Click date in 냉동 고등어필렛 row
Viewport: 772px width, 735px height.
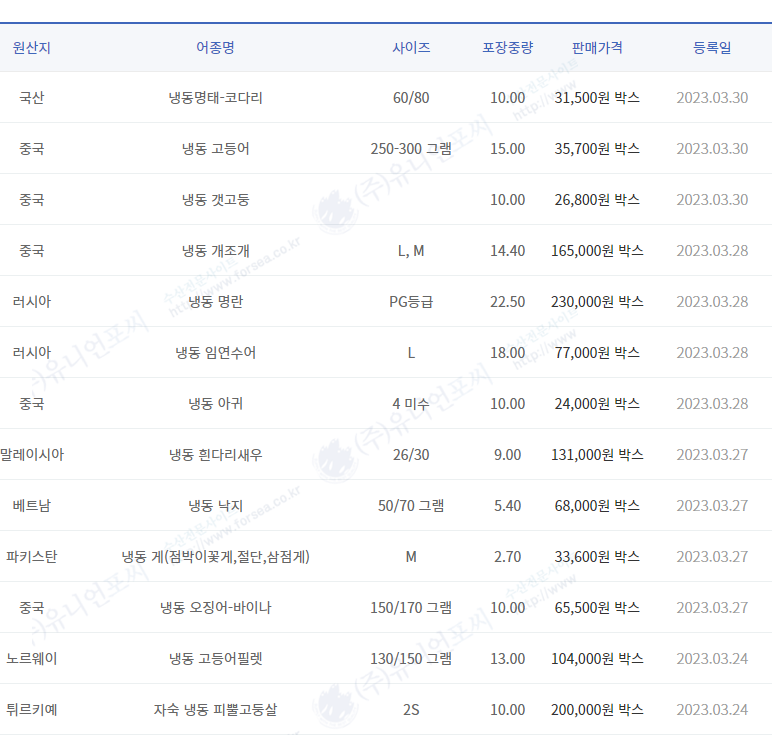tap(712, 659)
